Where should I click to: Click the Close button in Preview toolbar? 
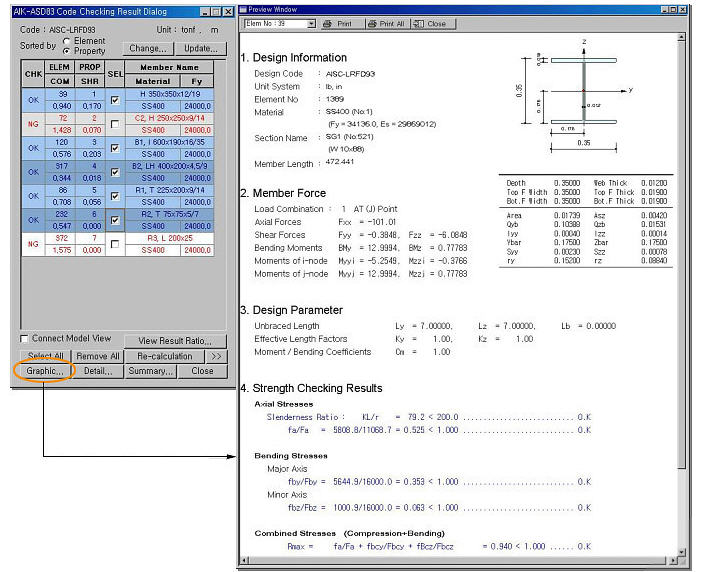[433, 24]
